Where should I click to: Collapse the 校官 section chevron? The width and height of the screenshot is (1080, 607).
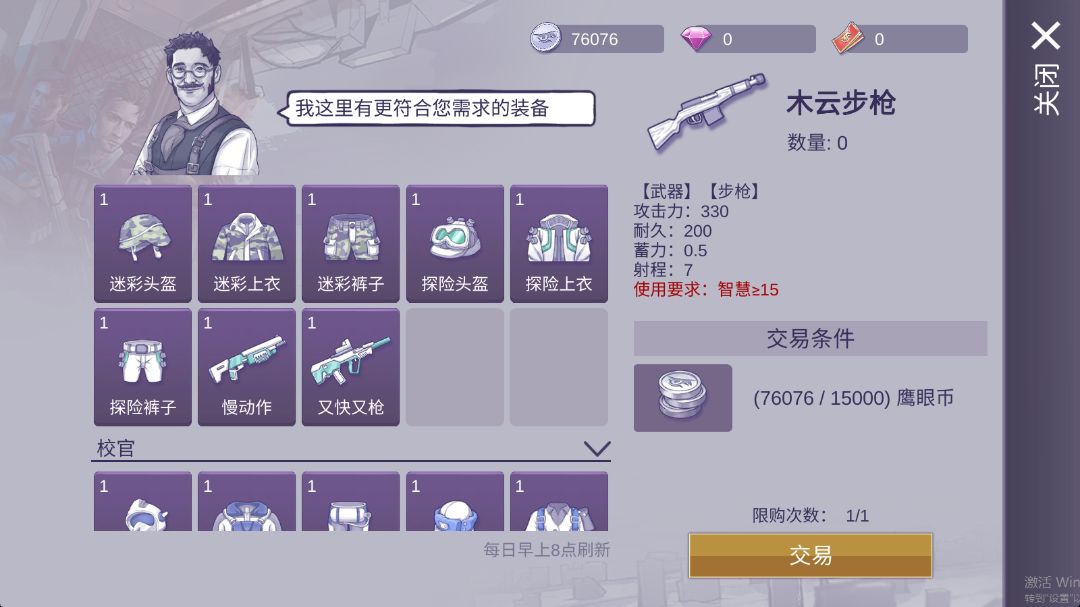pyautogui.click(x=596, y=449)
